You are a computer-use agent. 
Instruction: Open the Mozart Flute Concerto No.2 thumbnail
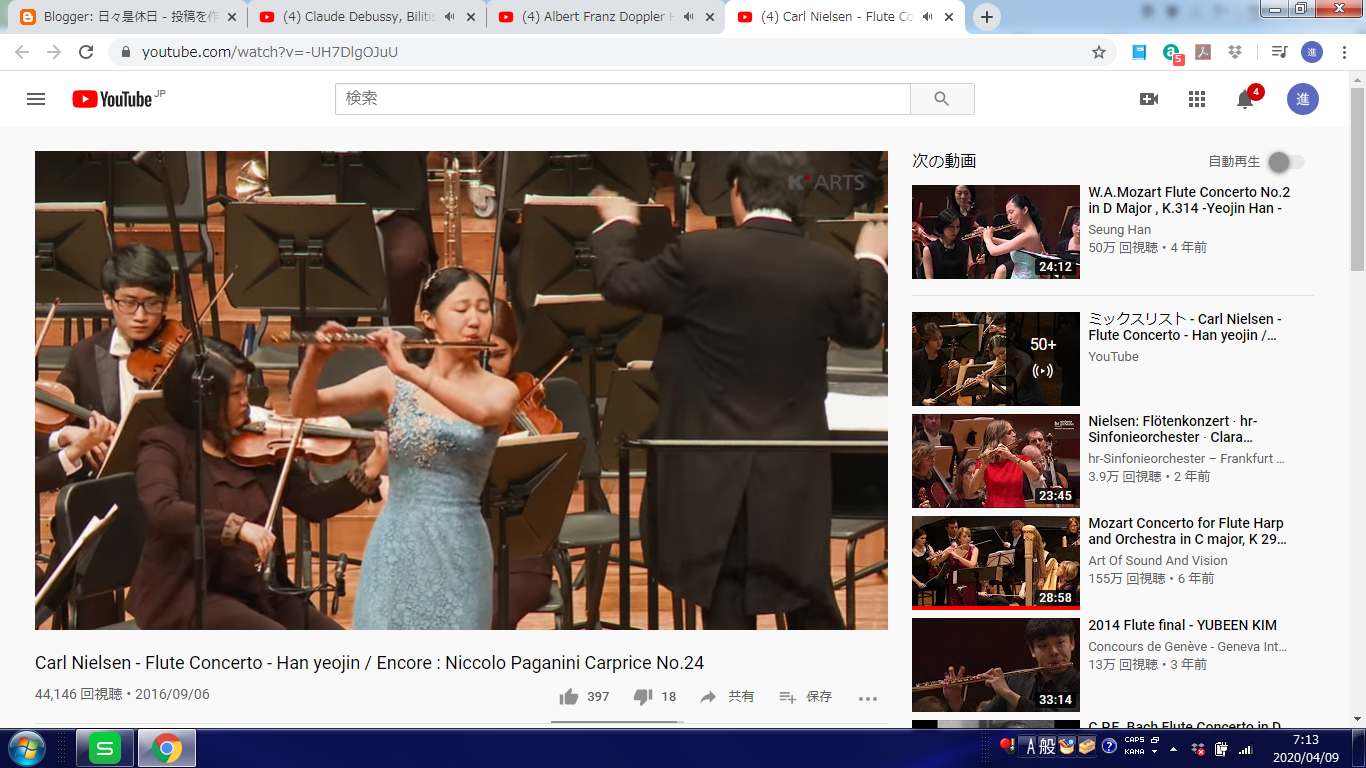(x=996, y=232)
